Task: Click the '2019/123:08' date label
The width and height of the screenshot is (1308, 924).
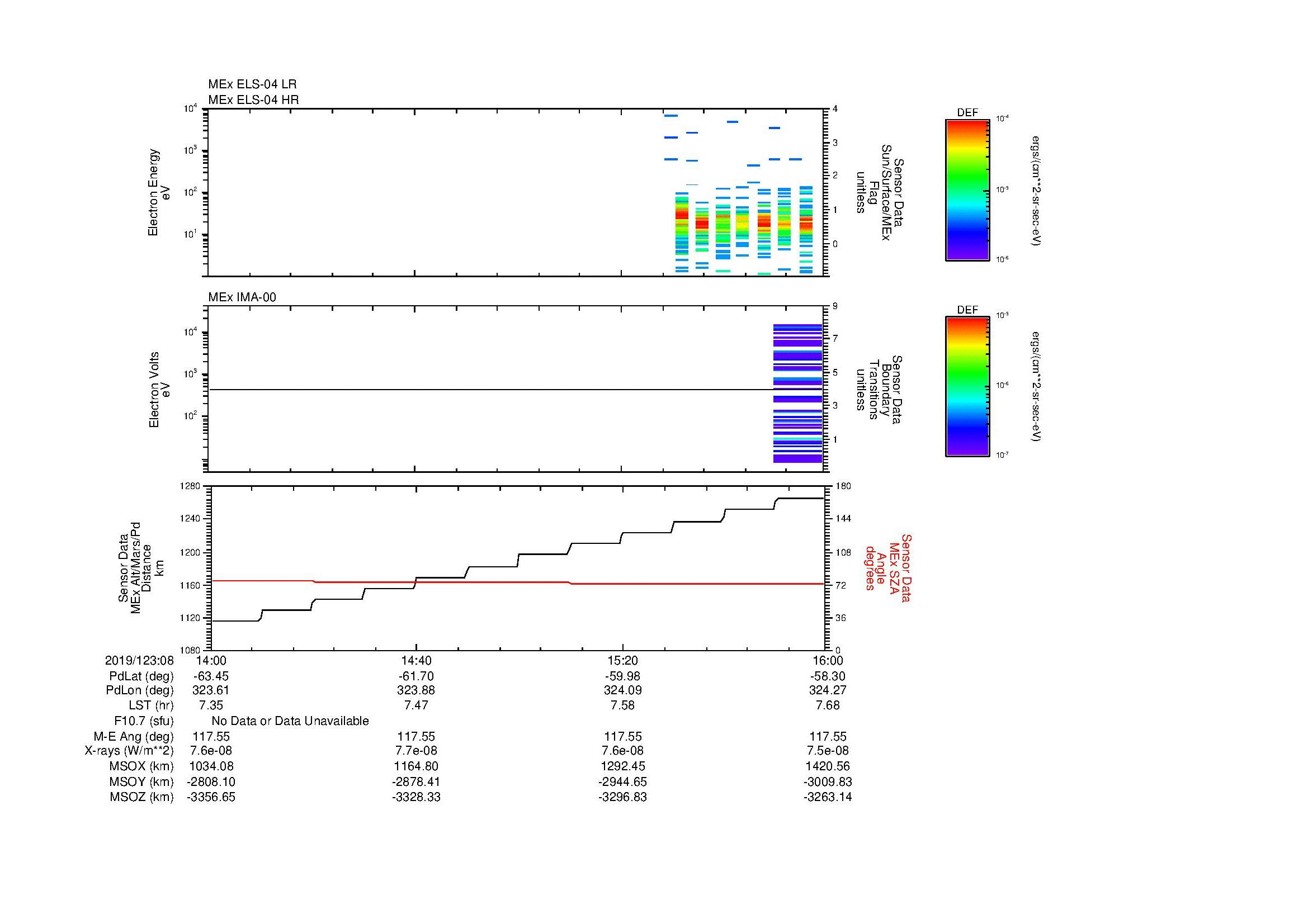Action: coord(139,660)
